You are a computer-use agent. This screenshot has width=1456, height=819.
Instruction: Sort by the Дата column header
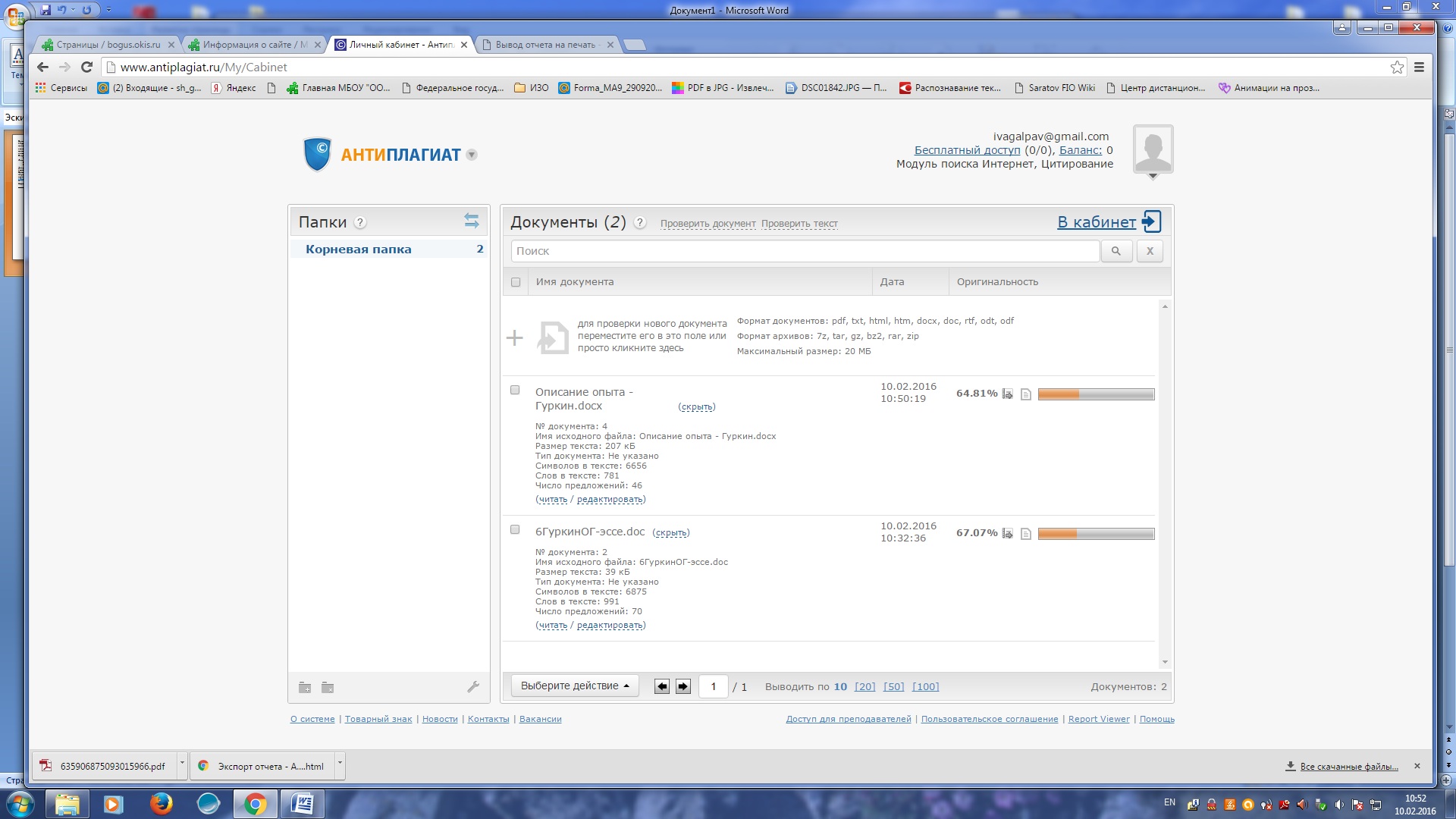(892, 282)
